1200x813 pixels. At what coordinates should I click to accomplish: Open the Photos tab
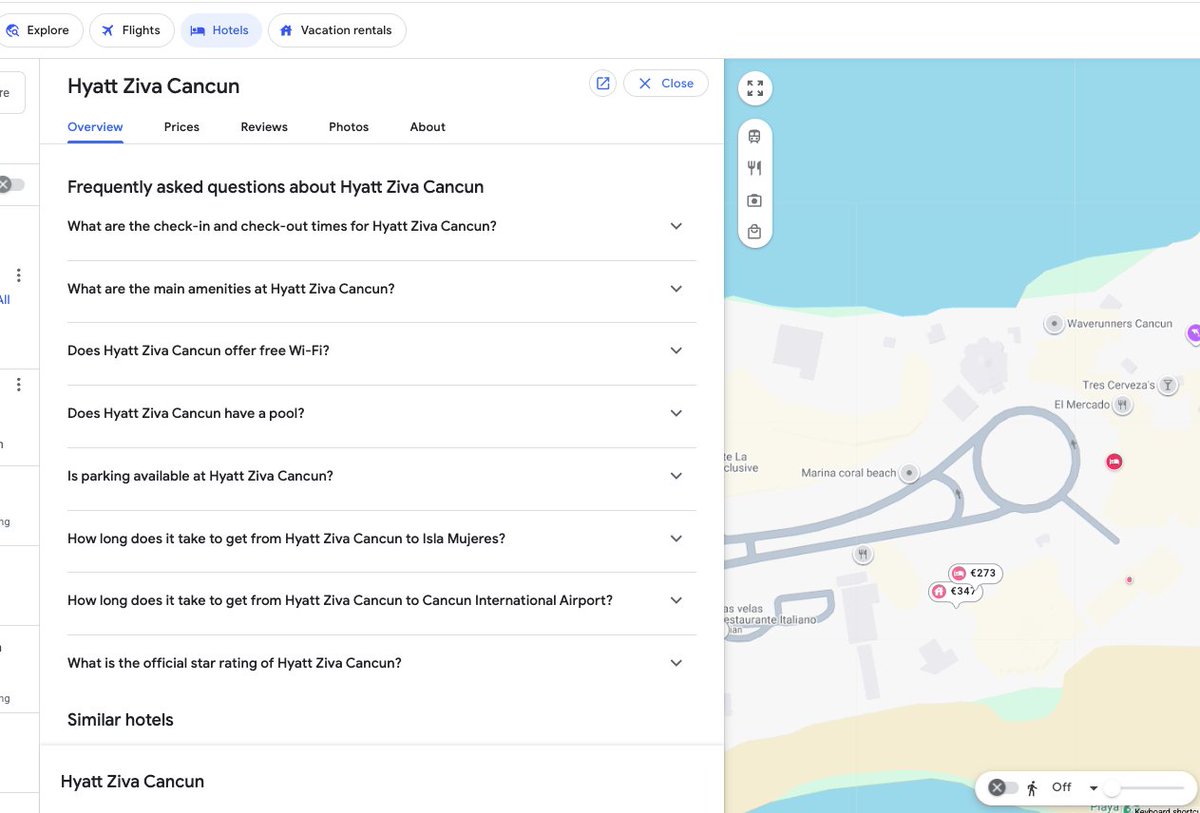(349, 127)
